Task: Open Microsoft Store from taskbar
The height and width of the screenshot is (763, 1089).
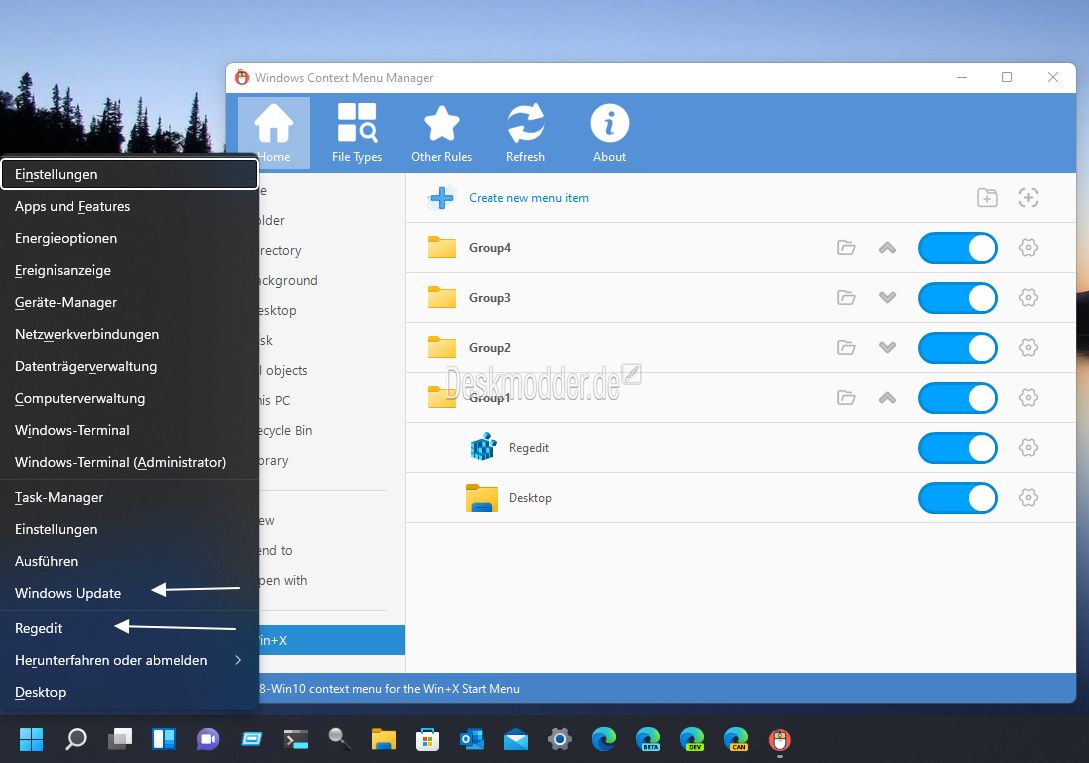Action: [427, 739]
